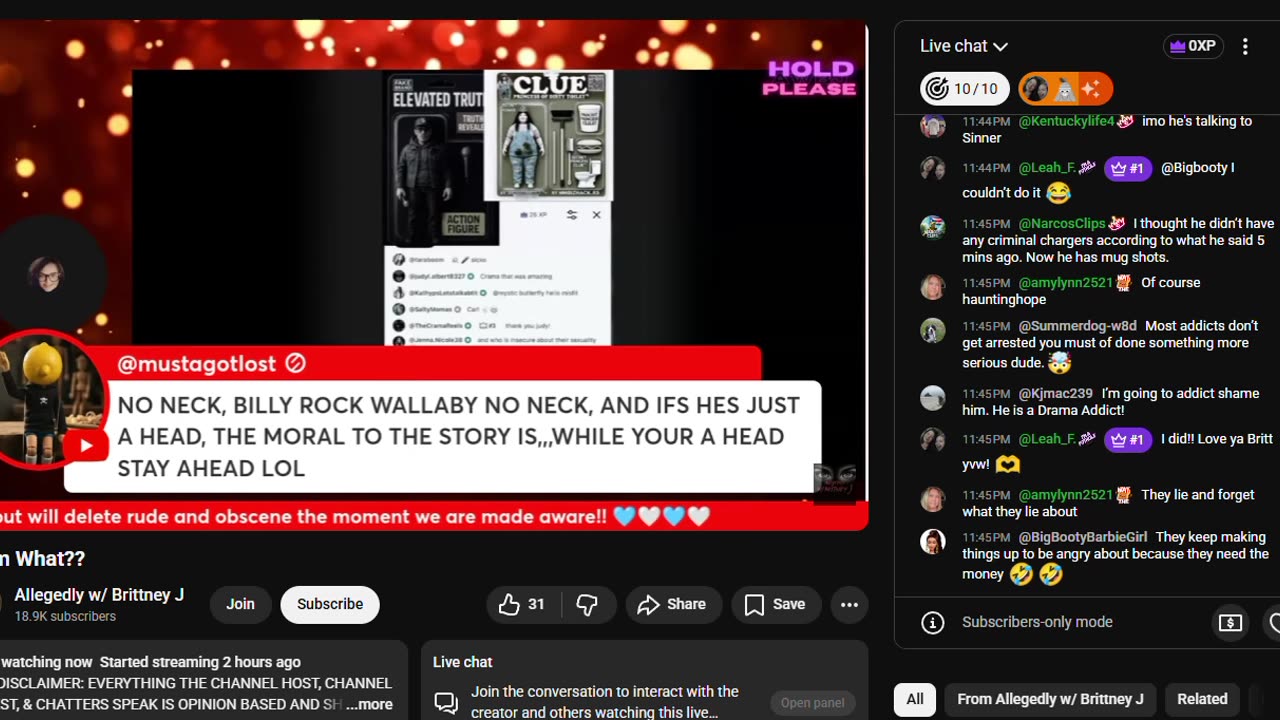
Task: Click @Leah_F. on 'couldn't do it' message
Action: pyautogui.click(x=1047, y=168)
